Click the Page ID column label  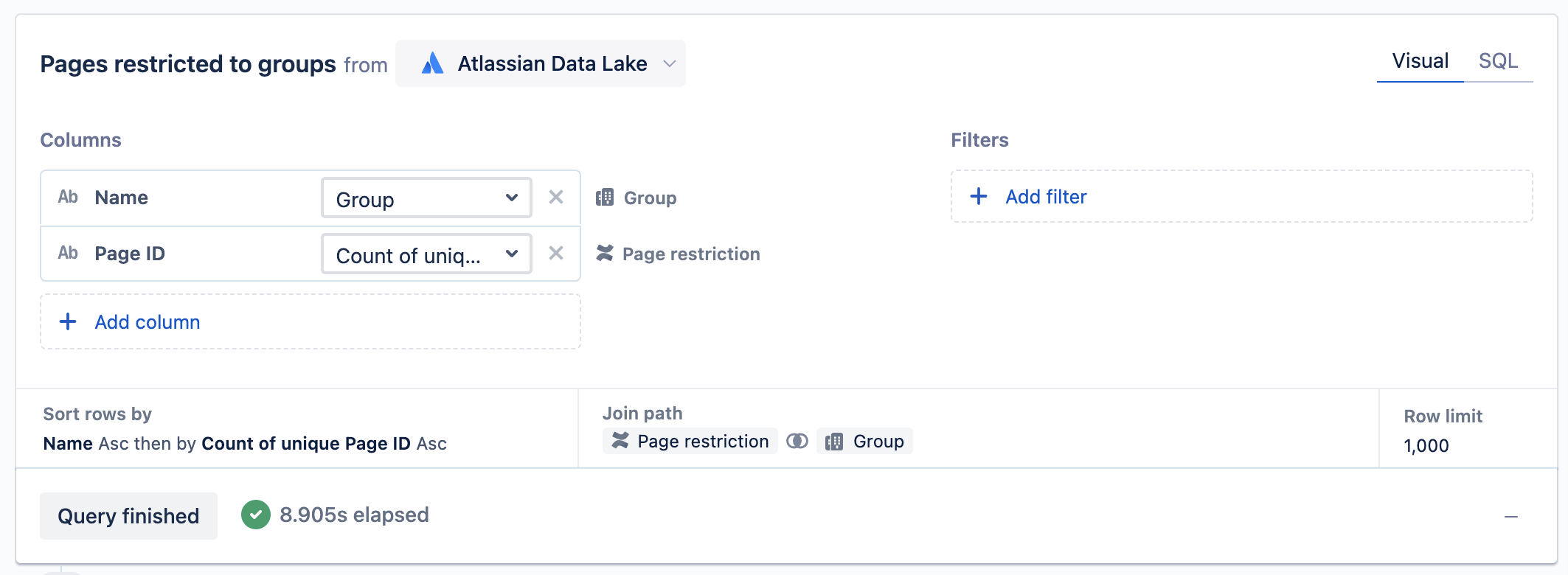click(130, 254)
